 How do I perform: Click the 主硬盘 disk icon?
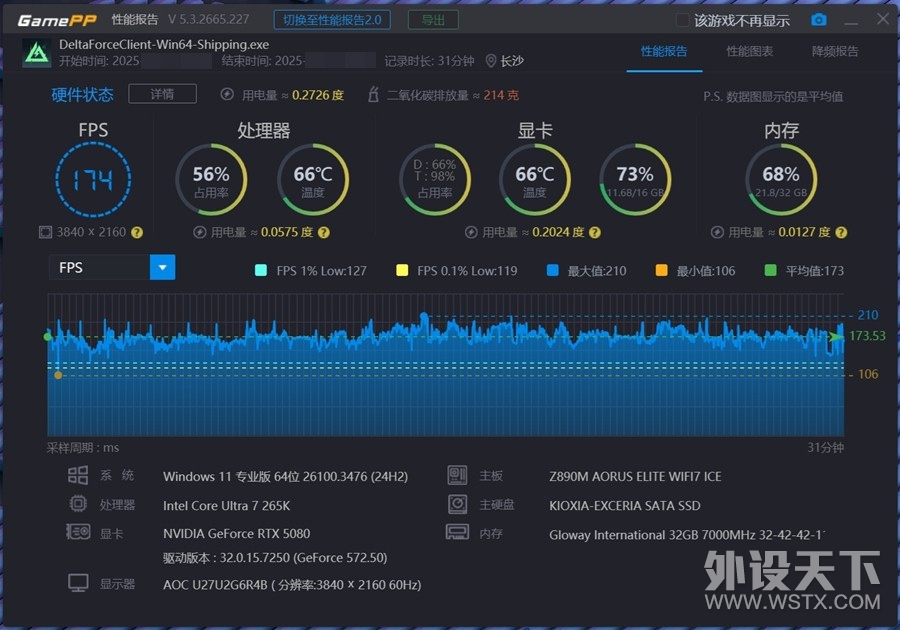[x=457, y=504]
